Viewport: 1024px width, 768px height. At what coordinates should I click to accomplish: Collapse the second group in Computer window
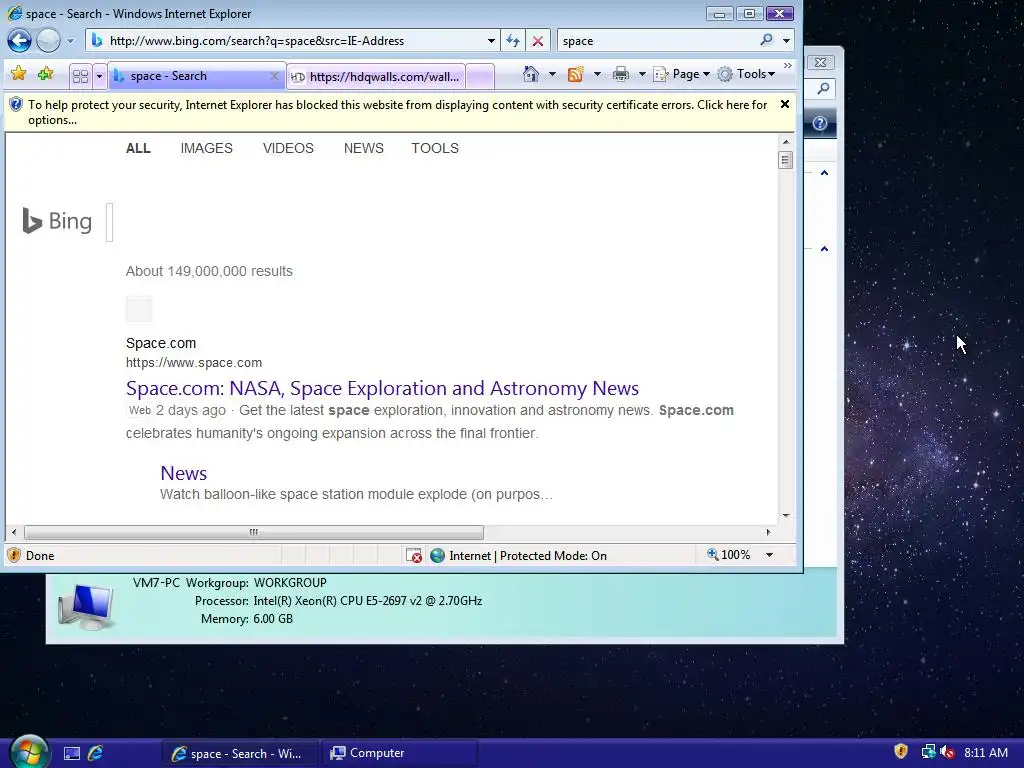(x=824, y=249)
